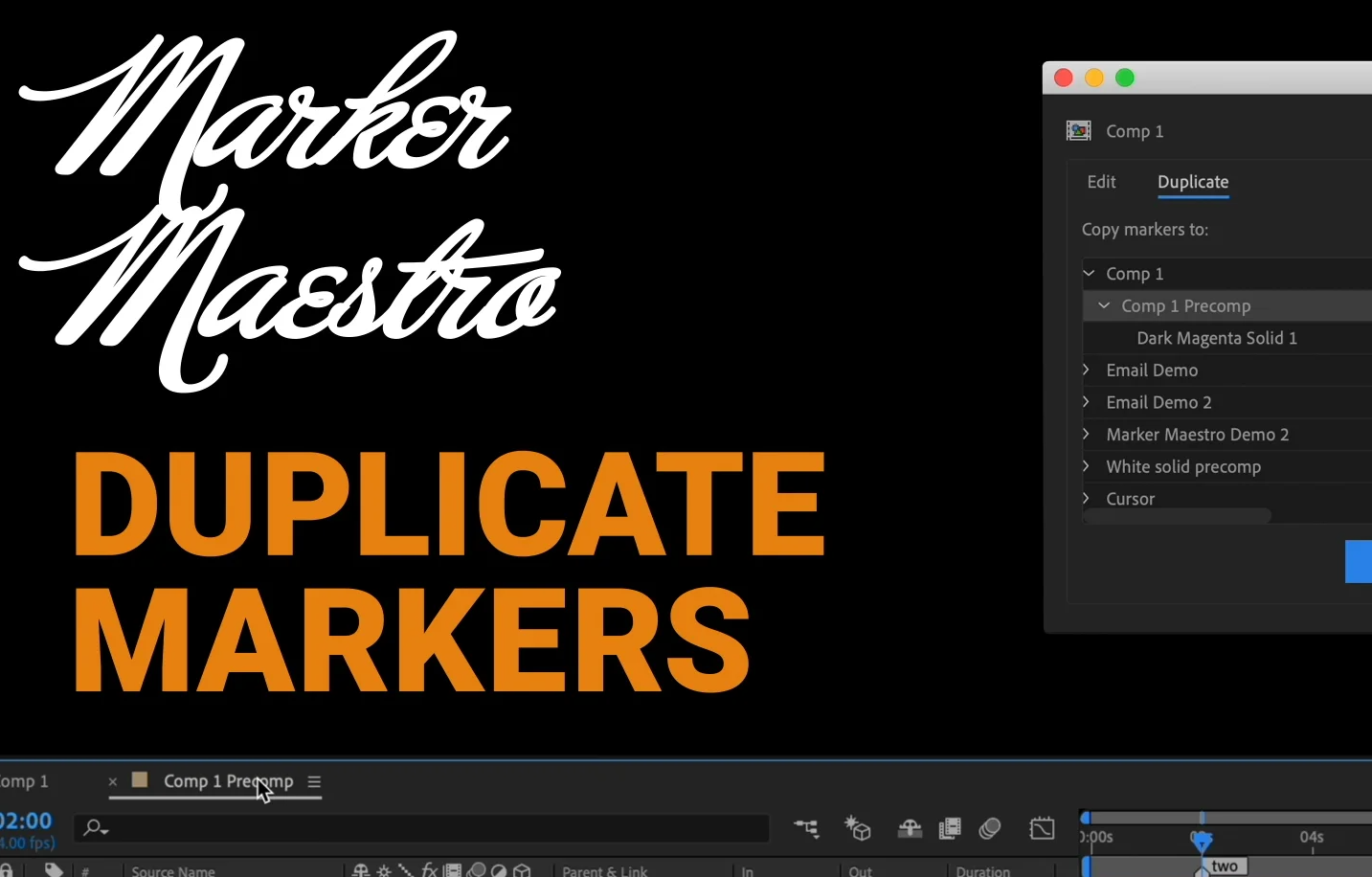Click the Comp 1 composition icon in dialog

(x=1079, y=131)
